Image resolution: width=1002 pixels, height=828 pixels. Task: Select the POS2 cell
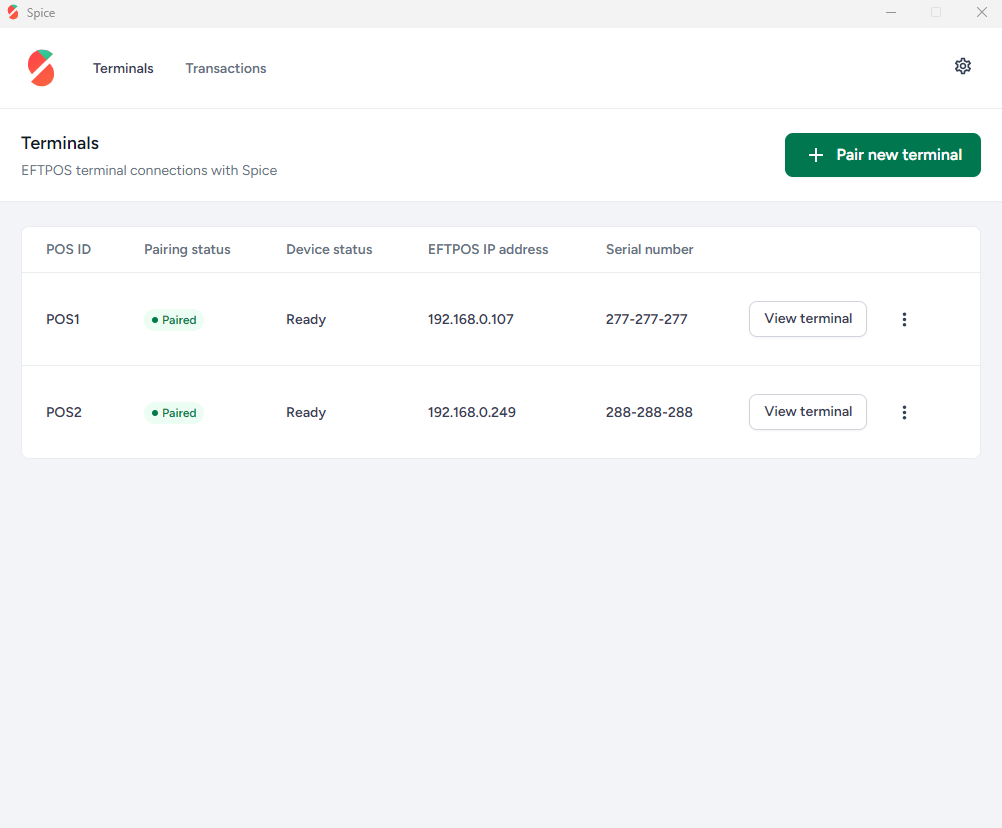(x=64, y=412)
